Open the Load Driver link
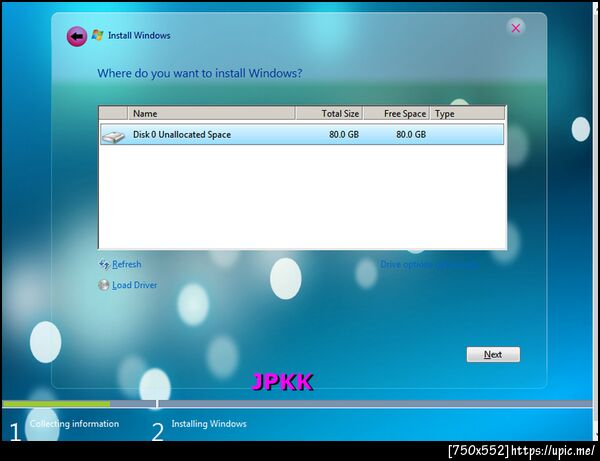Screen dimensions: 600x461 pyautogui.click(x=134, y=285)
